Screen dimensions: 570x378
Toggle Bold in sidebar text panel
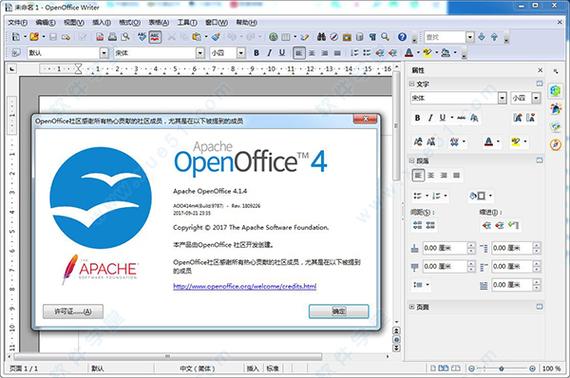pos(418,118)
